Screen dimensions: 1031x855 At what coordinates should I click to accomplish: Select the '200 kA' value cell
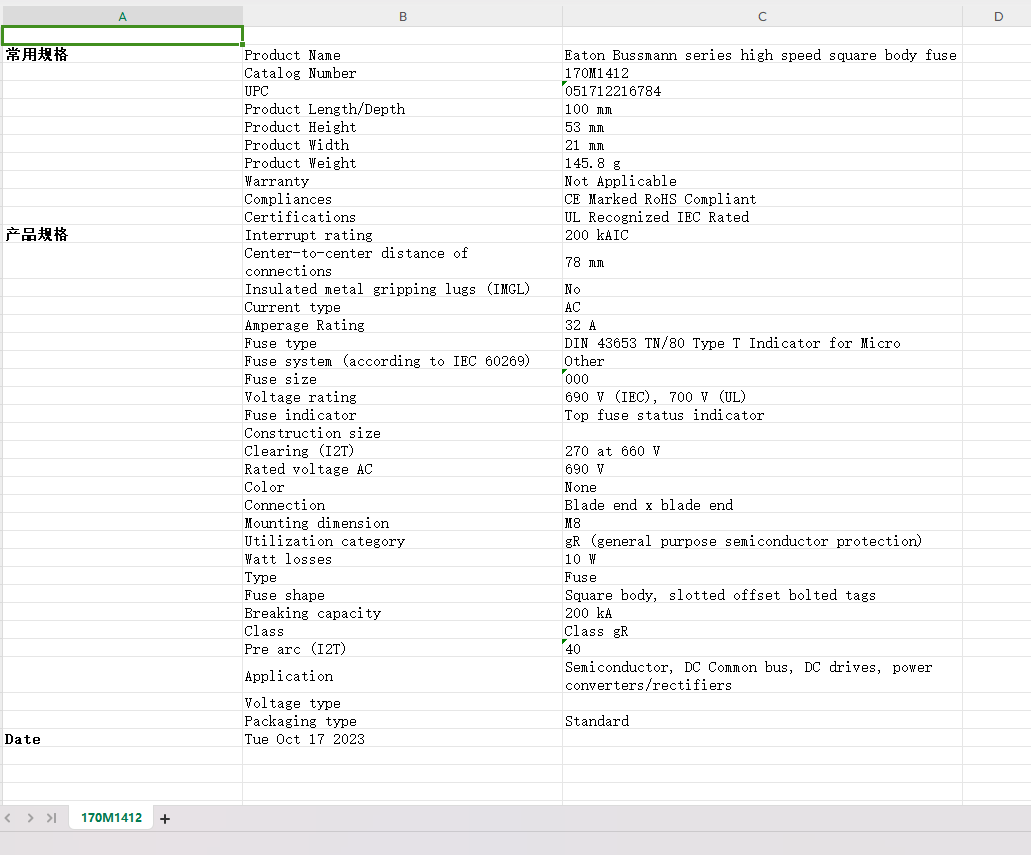coord(762,613)
